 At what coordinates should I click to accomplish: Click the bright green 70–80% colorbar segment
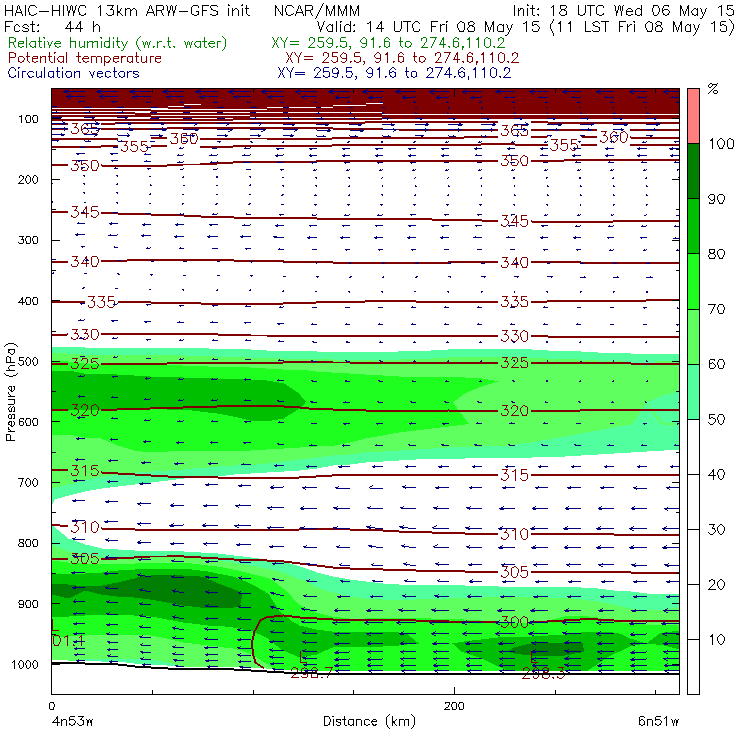coord(693,281)
